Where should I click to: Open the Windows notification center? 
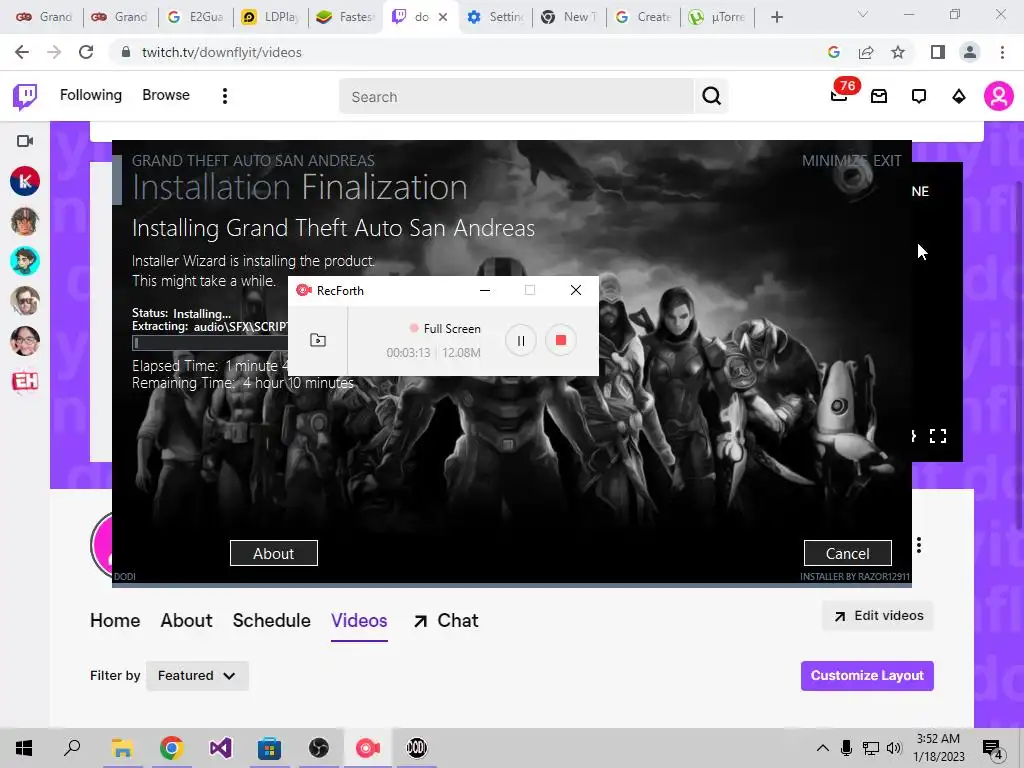click(993, 750)
